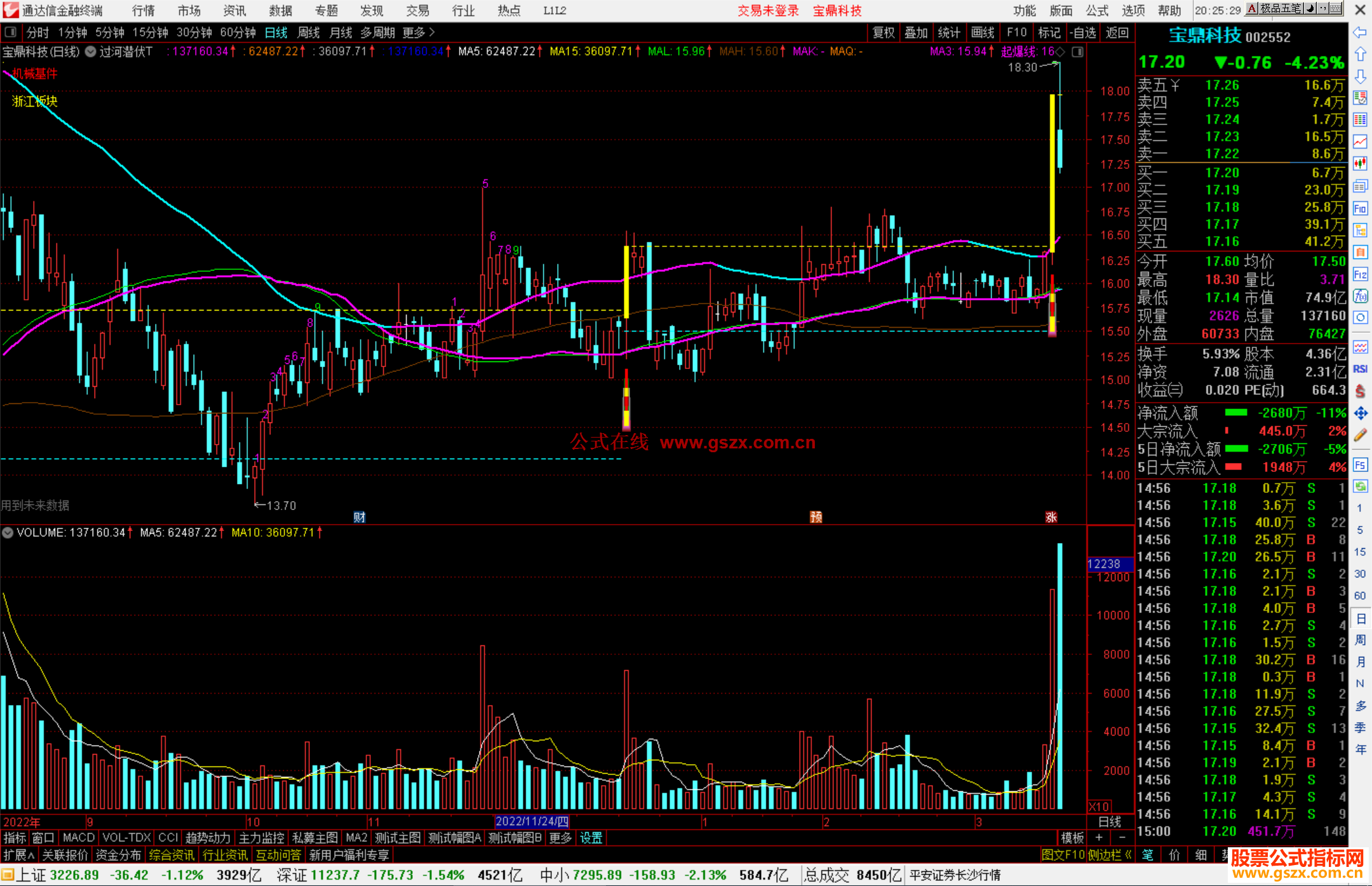Open the candlestick chart sidebar icon

click(1360, 164)
